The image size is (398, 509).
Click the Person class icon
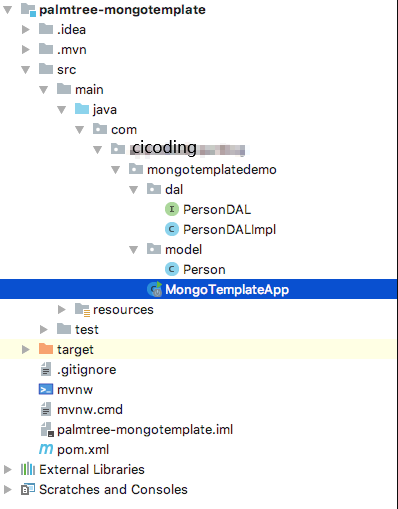click(x=172, y=269)
